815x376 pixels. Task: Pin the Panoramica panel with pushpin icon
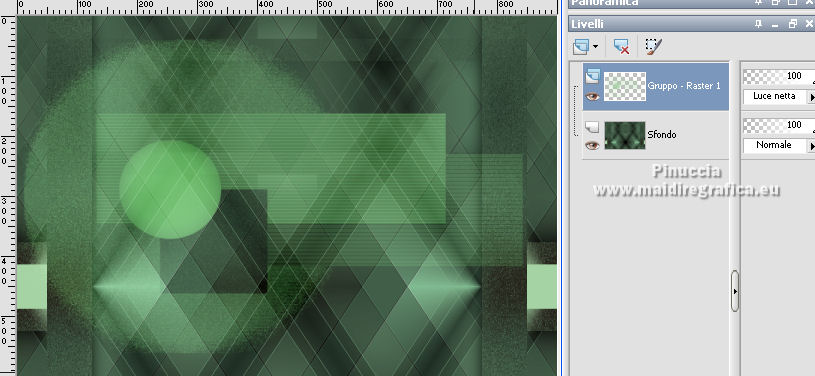(x=758, y=3)
